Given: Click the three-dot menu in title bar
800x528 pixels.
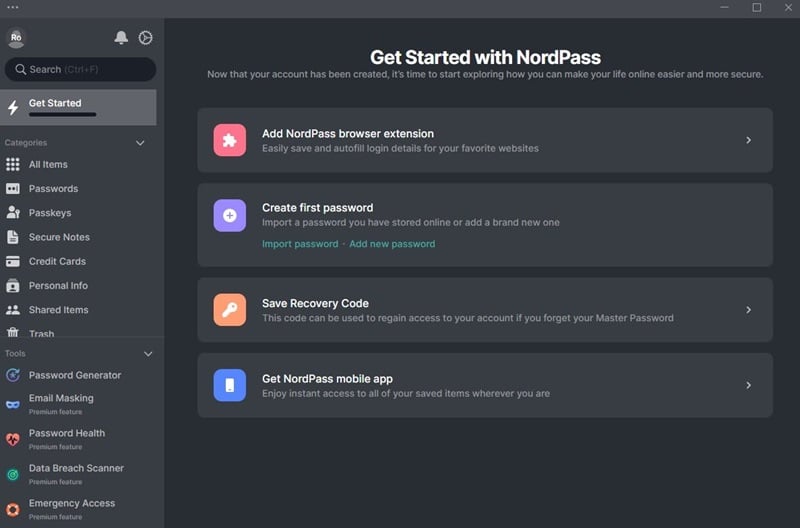Looking at the screenshot, I should (13, 7).
